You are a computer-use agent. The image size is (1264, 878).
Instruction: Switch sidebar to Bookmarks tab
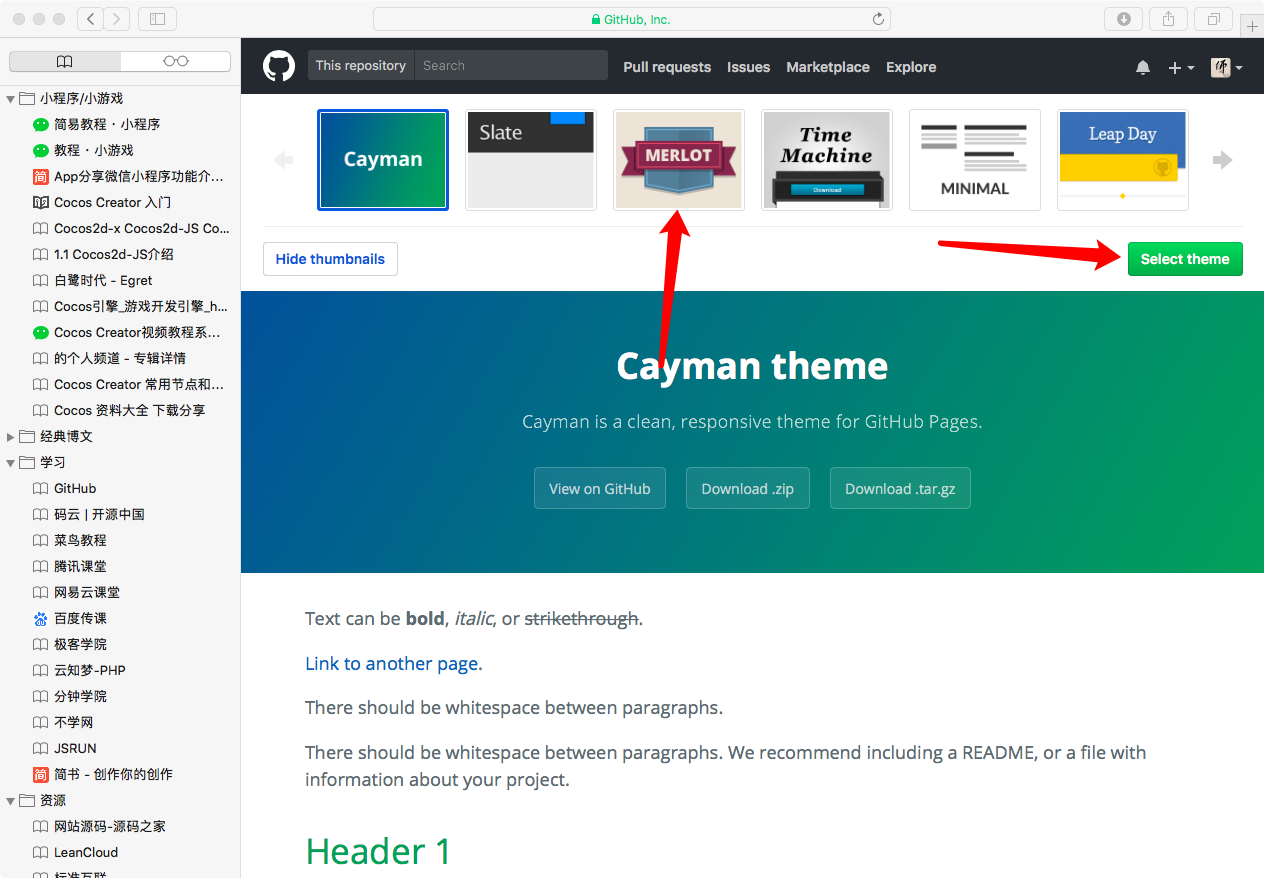point(65,61)
